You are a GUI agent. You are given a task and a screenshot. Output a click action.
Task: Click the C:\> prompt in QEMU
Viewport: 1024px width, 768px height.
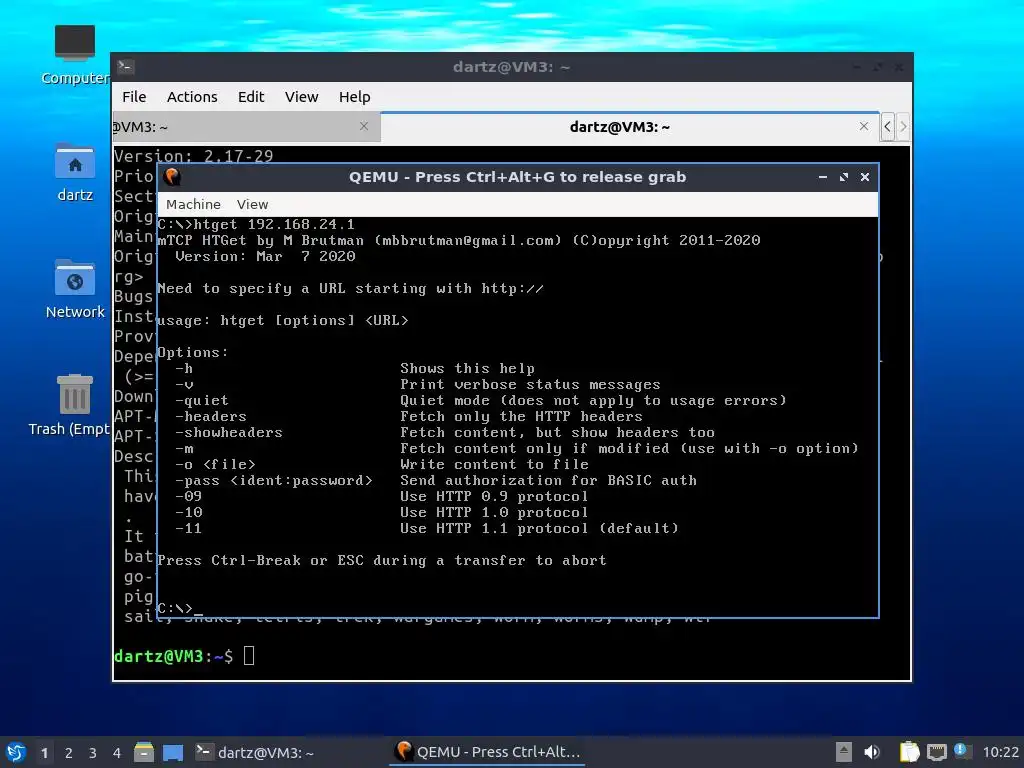[175, 608]
